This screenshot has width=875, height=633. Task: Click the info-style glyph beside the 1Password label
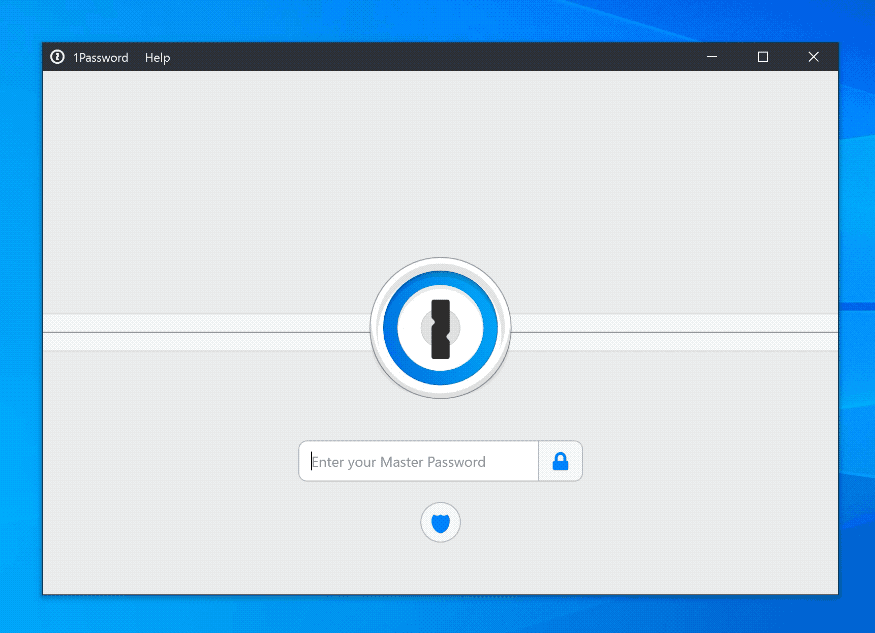tap(57, 57)
